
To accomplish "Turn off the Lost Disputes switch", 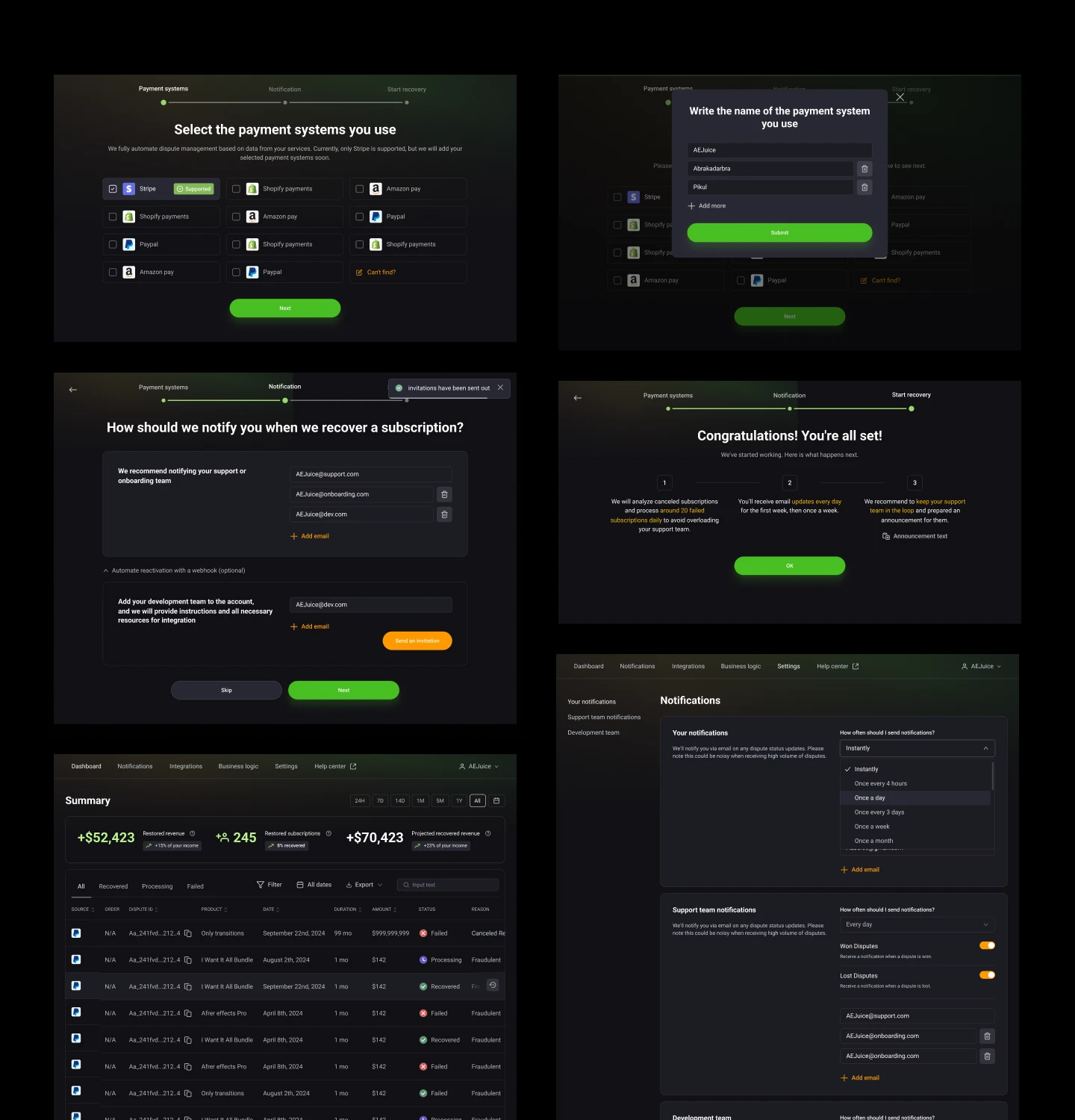I will pyautogui.click(x=987, y=975).
